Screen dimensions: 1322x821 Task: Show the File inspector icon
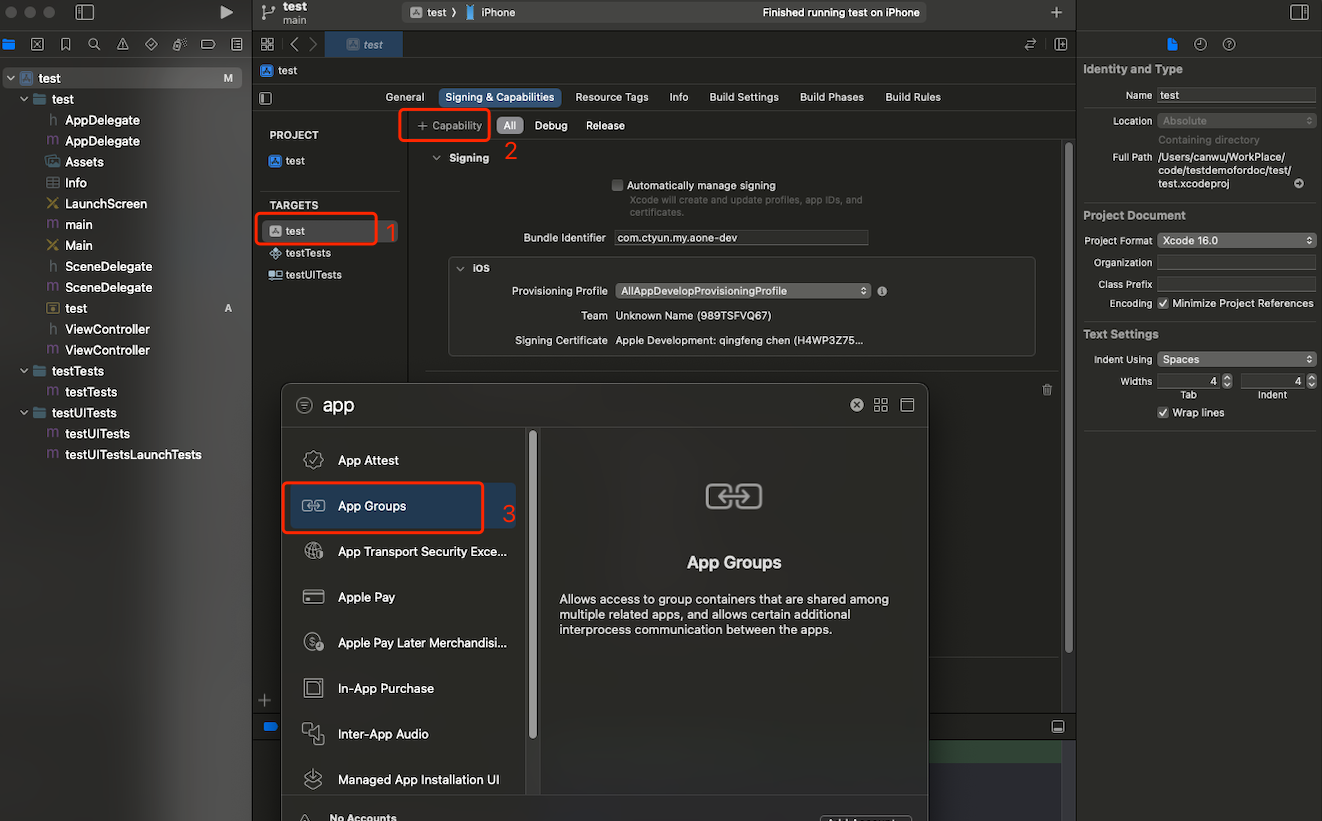1172,44
